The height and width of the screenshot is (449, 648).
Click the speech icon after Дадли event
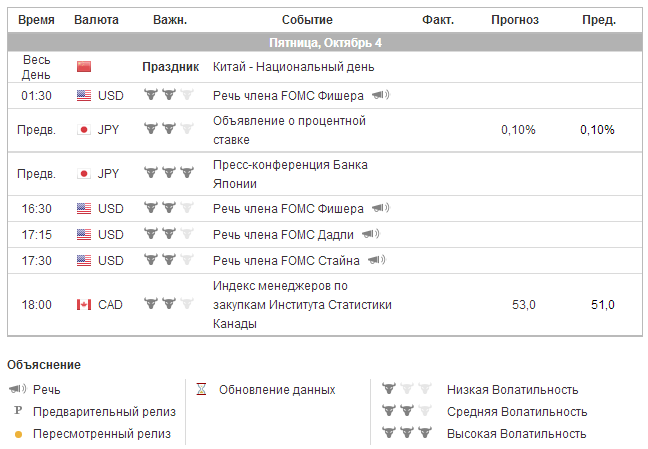point(371,234)
